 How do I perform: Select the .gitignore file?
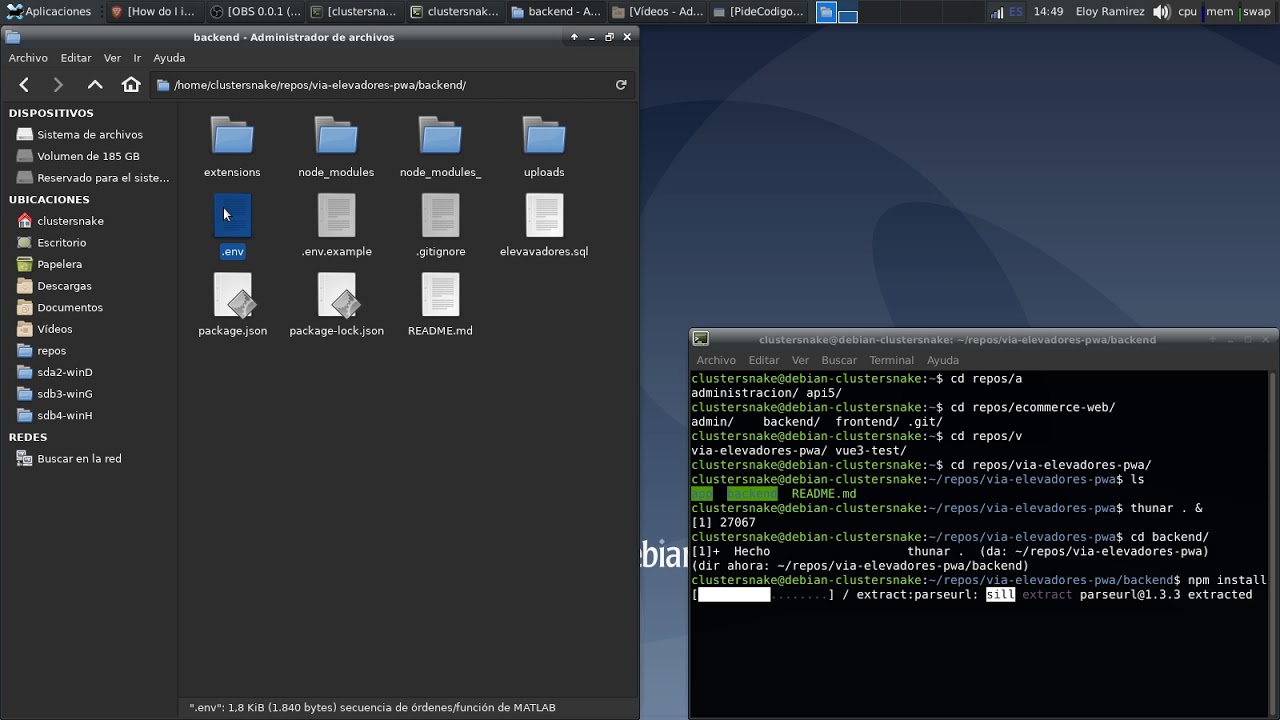pyautogui.click(x=440, y=225)
